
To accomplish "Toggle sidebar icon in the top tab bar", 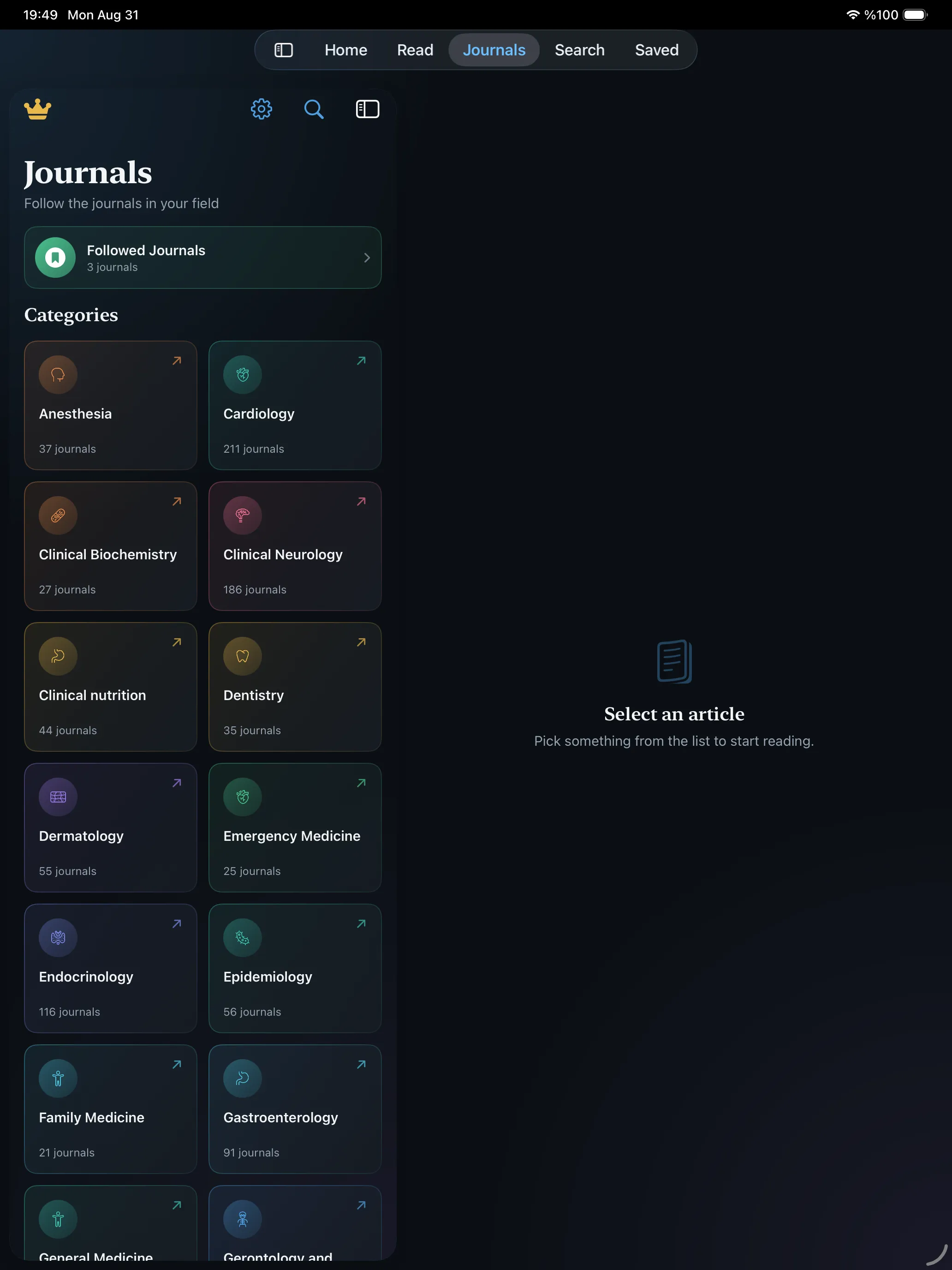I will (284, 50).
